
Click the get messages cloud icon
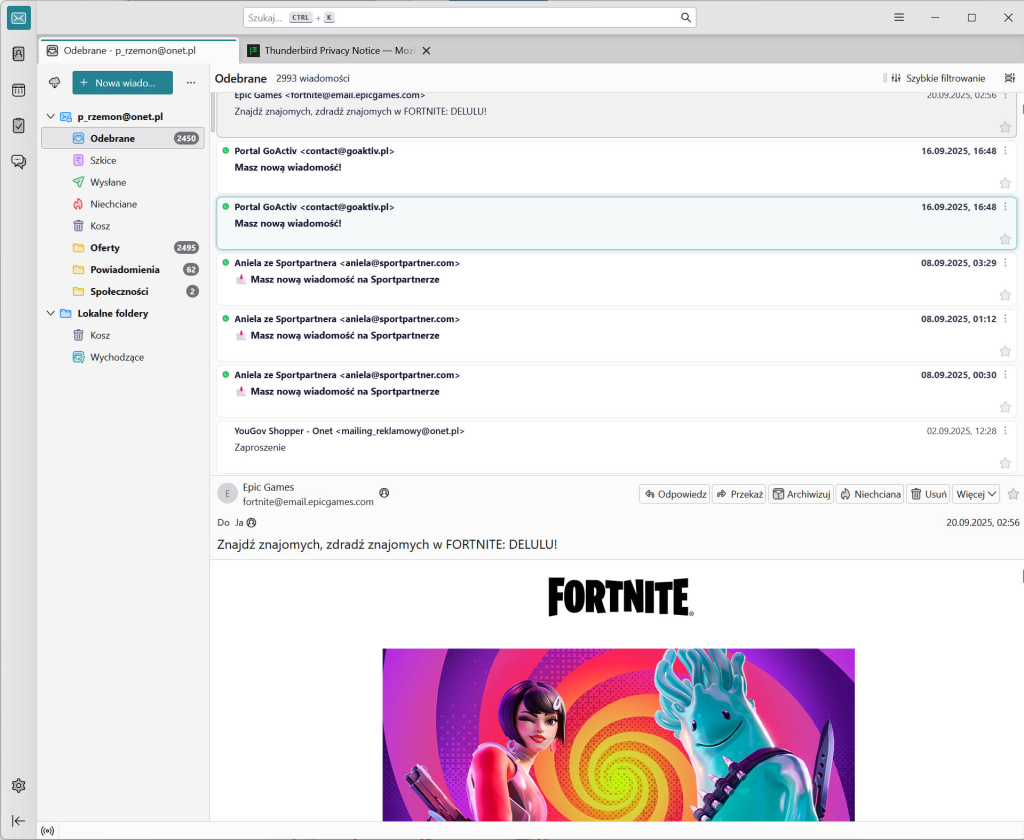(x=54, y=82)
